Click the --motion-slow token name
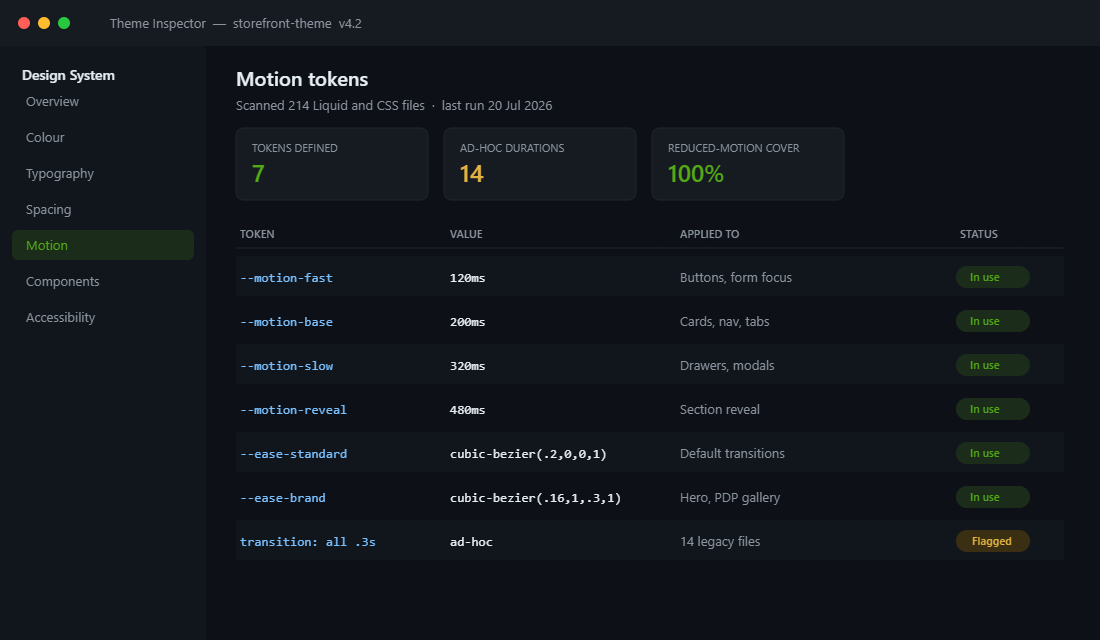This screenshot has height=640, width=1100. tap(286, 366)
